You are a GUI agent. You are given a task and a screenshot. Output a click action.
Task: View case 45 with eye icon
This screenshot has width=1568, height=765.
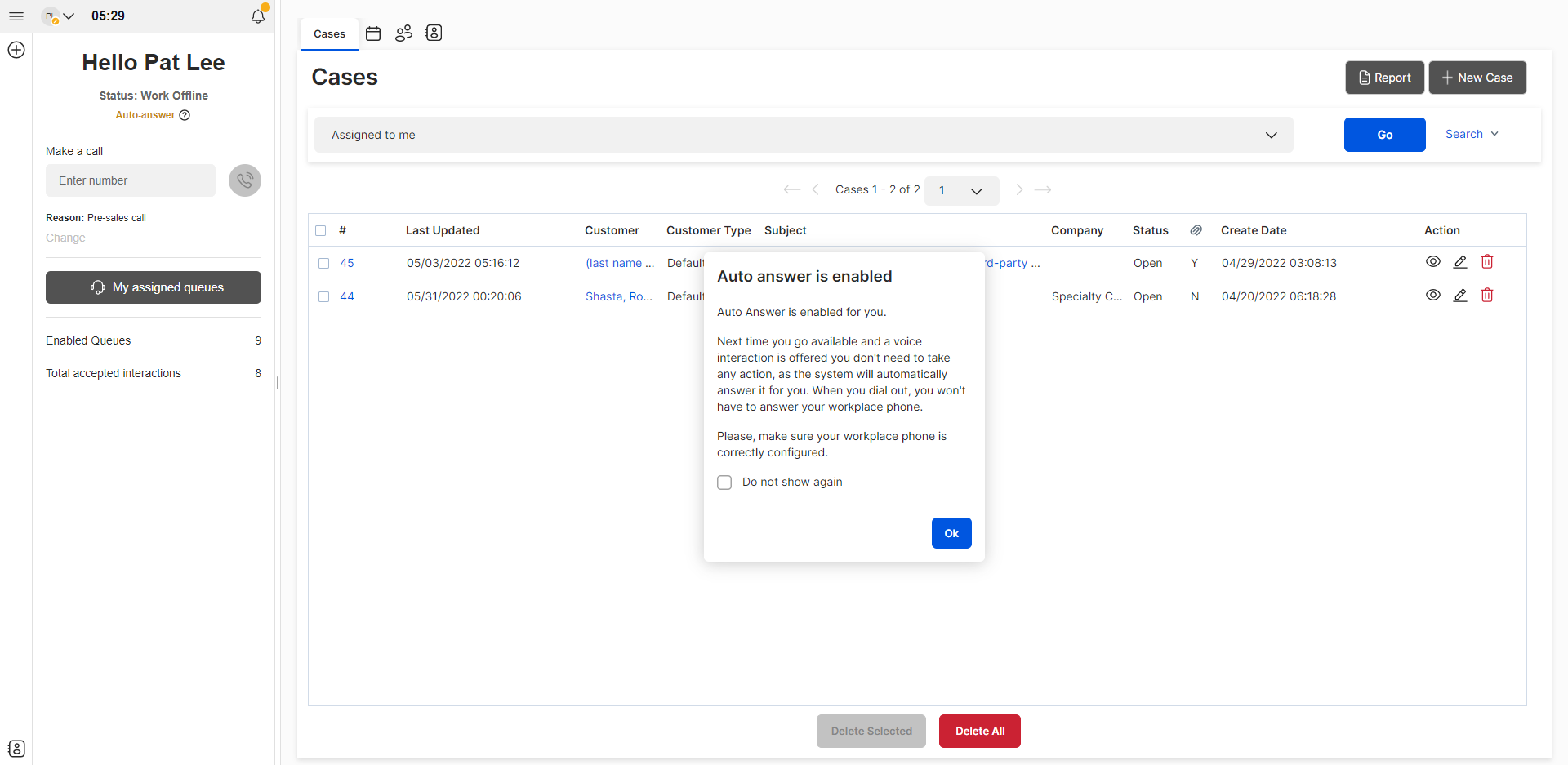(x=1433, y=262)
